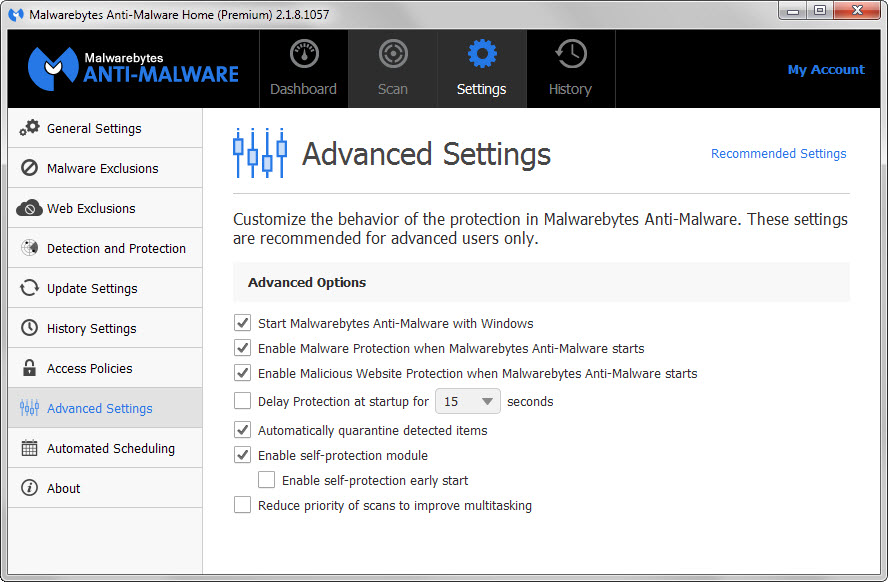
Task: Click the Automated Scheduling calendar icon
Action: (x=29, y=448)
